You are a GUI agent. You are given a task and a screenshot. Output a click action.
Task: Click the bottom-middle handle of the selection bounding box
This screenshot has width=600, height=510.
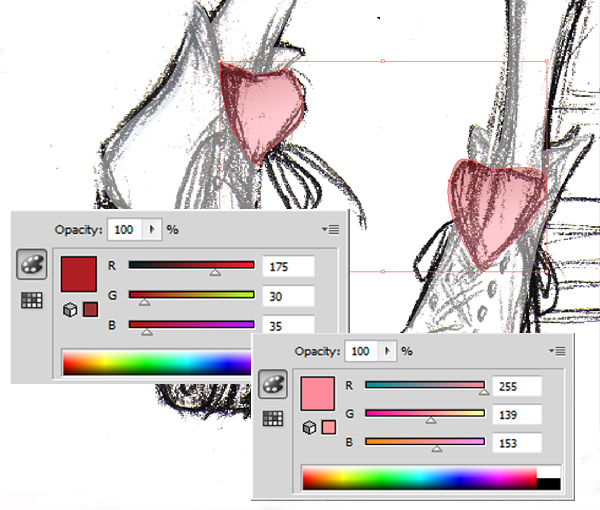tap(383, 271)
